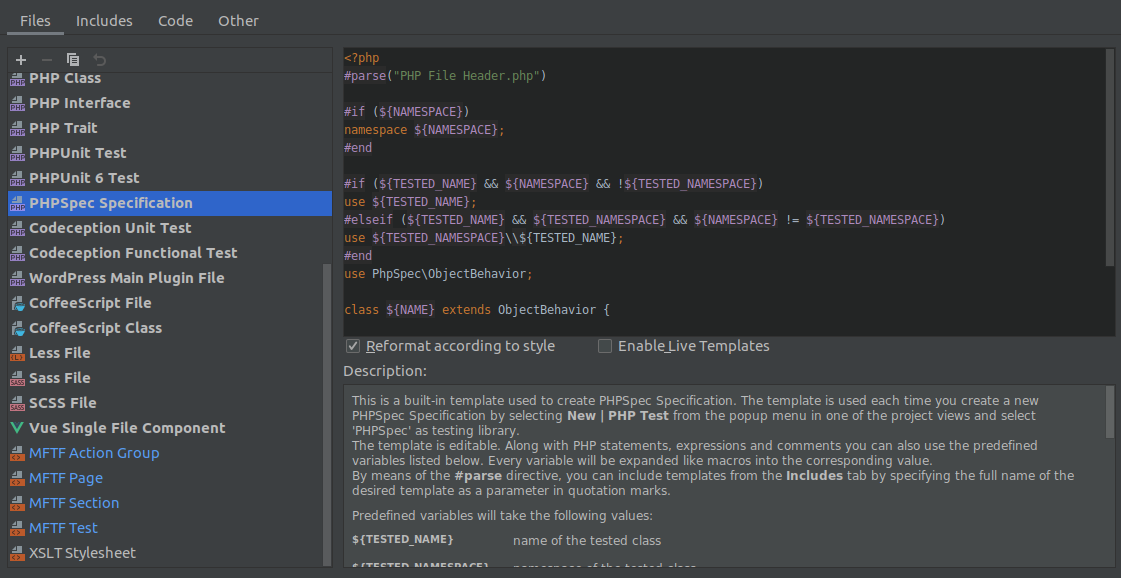Click the Codeception Functional Test icon

(17, 254)
